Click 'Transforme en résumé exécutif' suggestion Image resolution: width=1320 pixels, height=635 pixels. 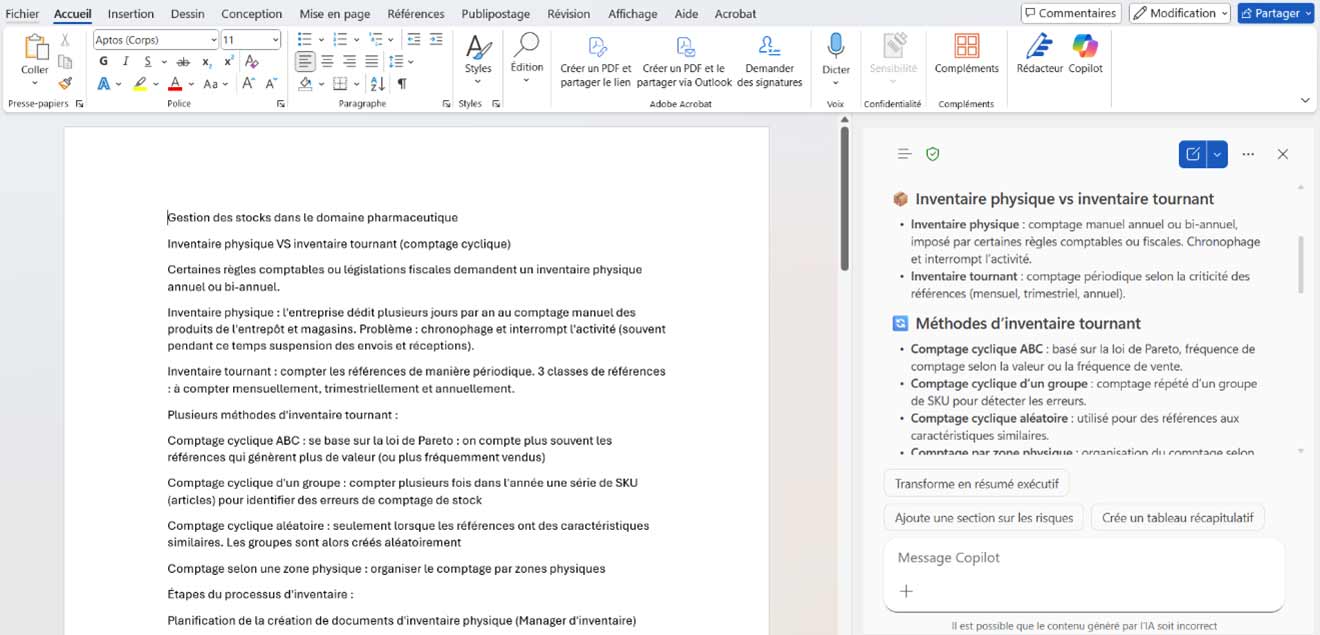976,484
